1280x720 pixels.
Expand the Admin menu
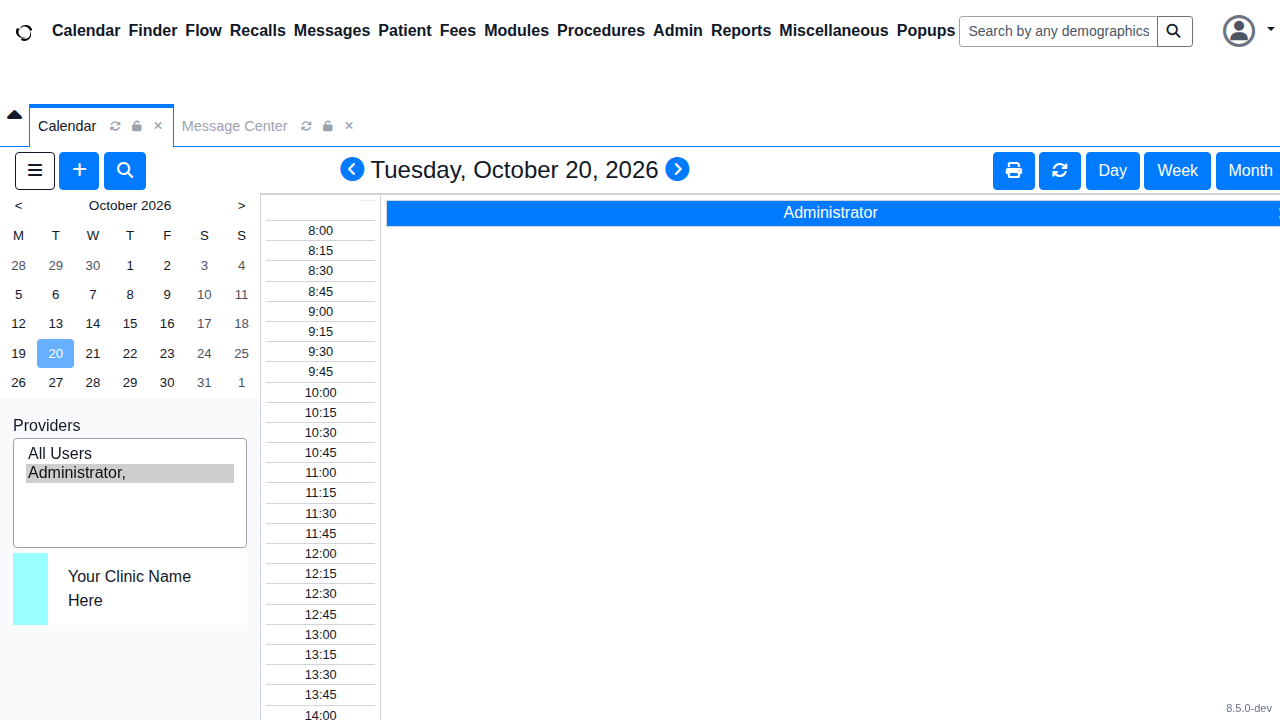tap(678, 31)
